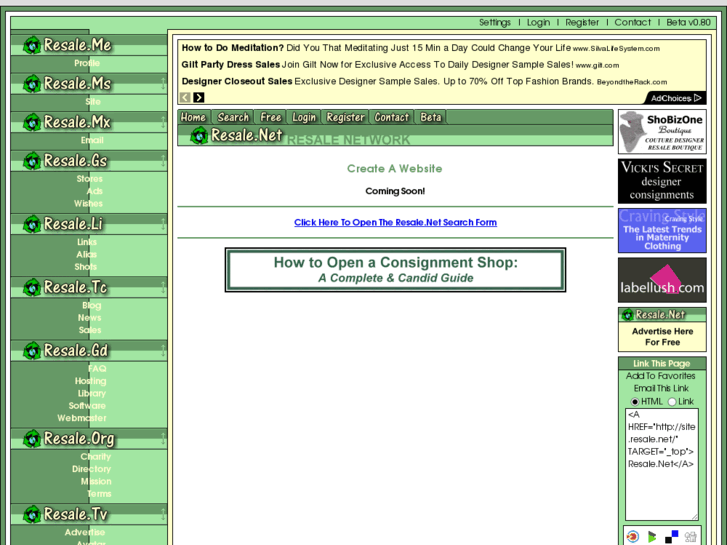Screen dimensions: 727x545
Task: Open the Free tab
Action: point(271,117)
